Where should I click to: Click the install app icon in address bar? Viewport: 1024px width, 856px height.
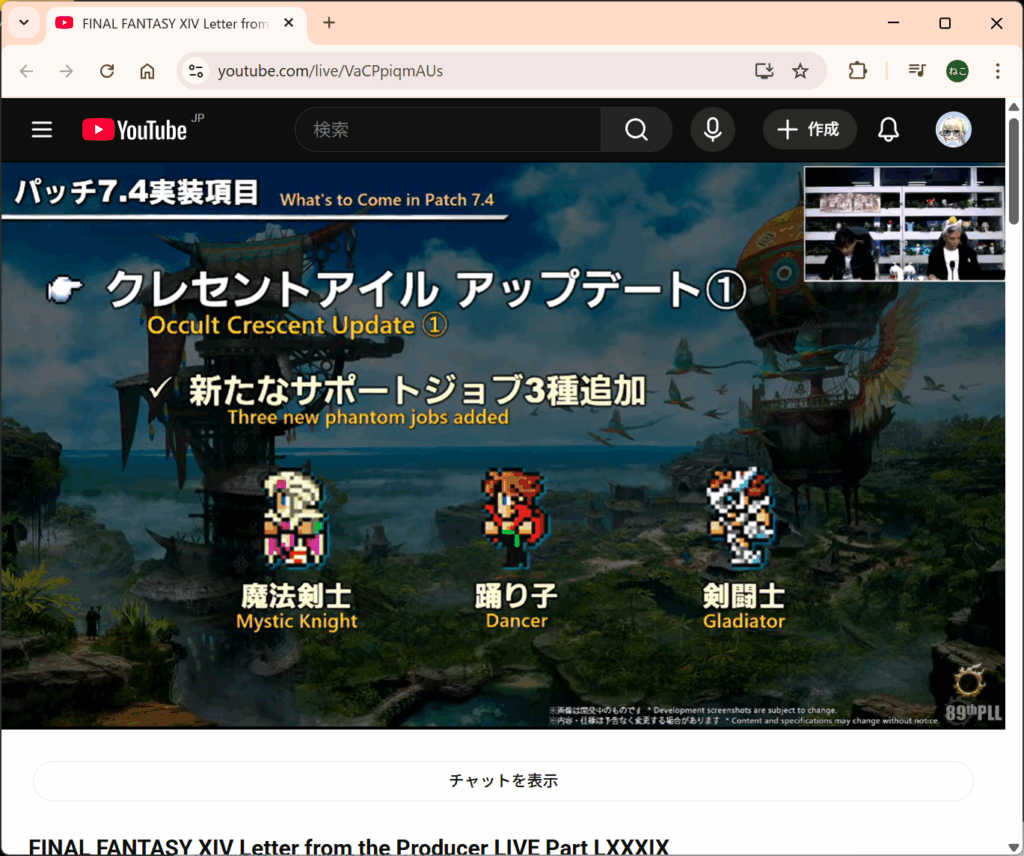coord(764,71)
